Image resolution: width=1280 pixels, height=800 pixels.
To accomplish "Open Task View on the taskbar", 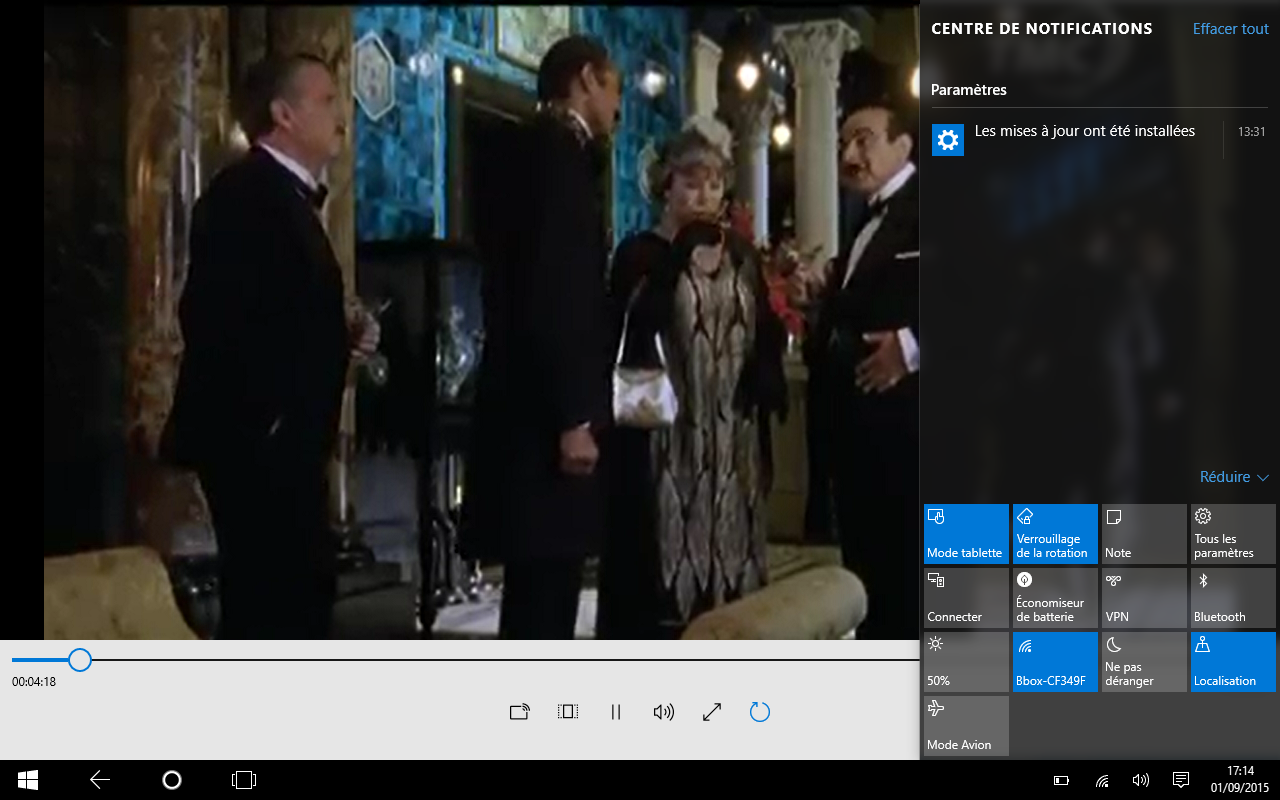I will pos(244,780).
